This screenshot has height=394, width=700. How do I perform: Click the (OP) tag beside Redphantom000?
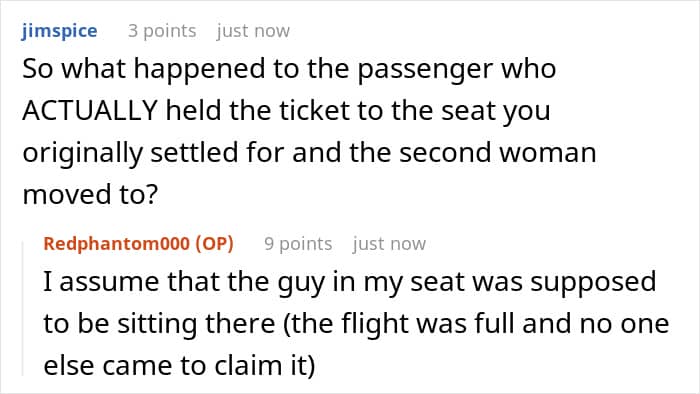(214, 244)
